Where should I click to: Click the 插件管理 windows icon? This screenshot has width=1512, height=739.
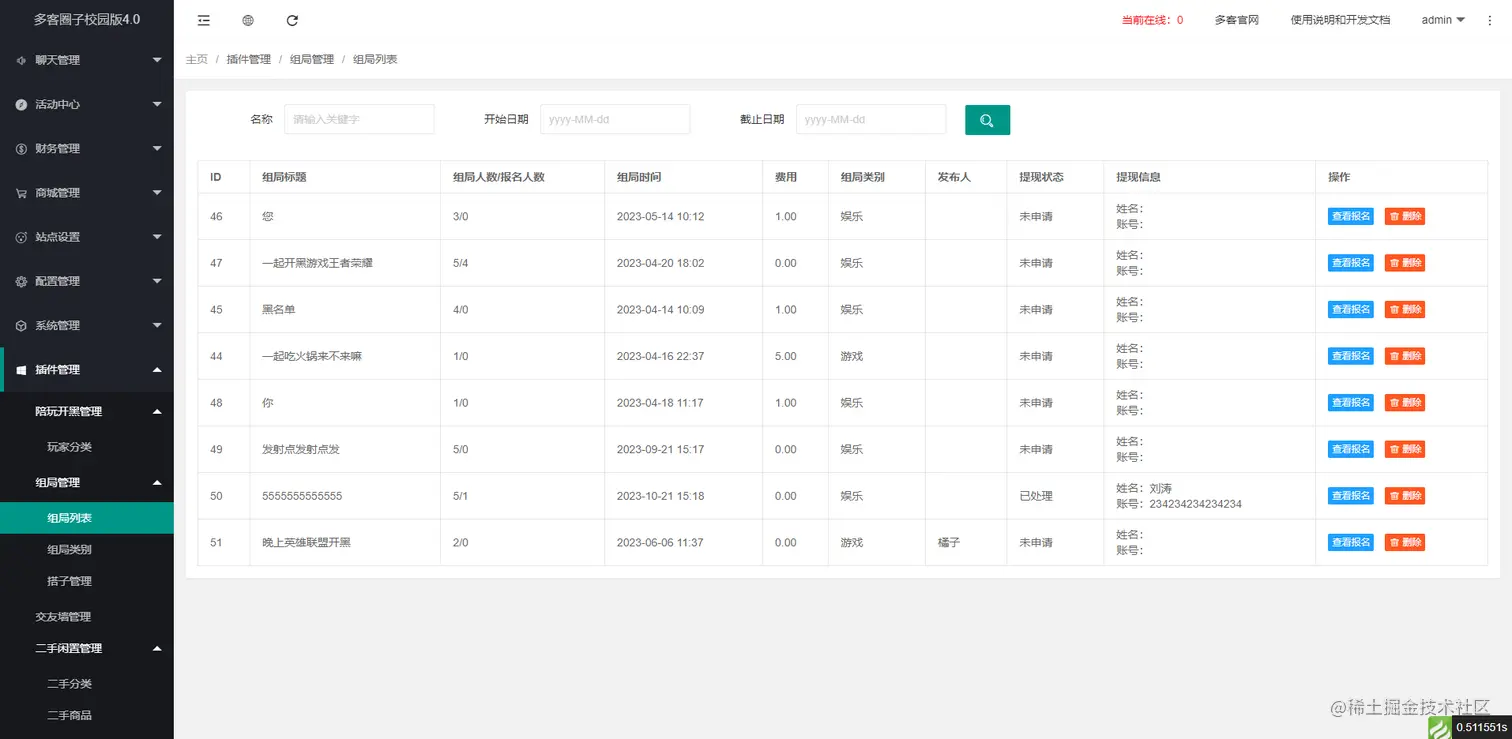coord(22,370)
